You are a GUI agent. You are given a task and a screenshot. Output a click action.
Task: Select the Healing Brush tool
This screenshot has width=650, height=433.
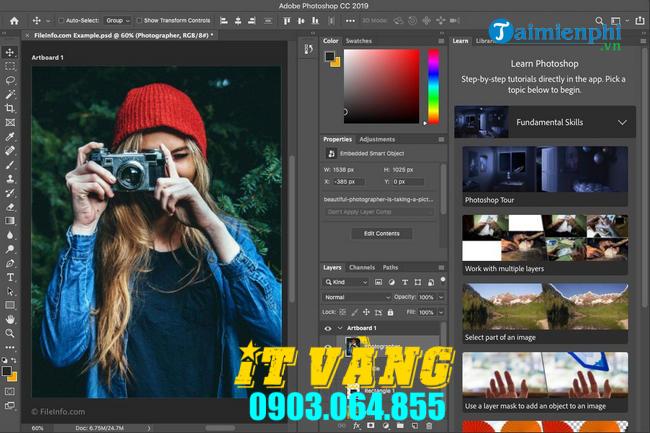point(10,151)
